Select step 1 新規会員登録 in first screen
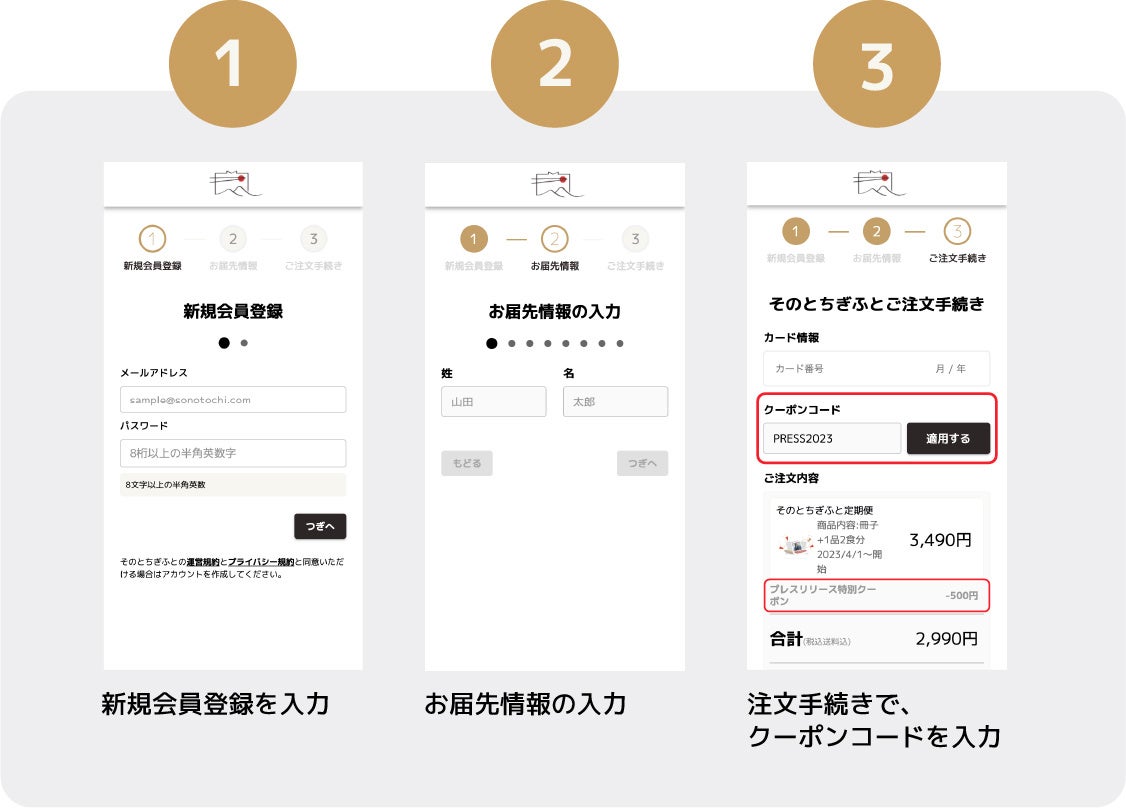 (x=152, y=249)
